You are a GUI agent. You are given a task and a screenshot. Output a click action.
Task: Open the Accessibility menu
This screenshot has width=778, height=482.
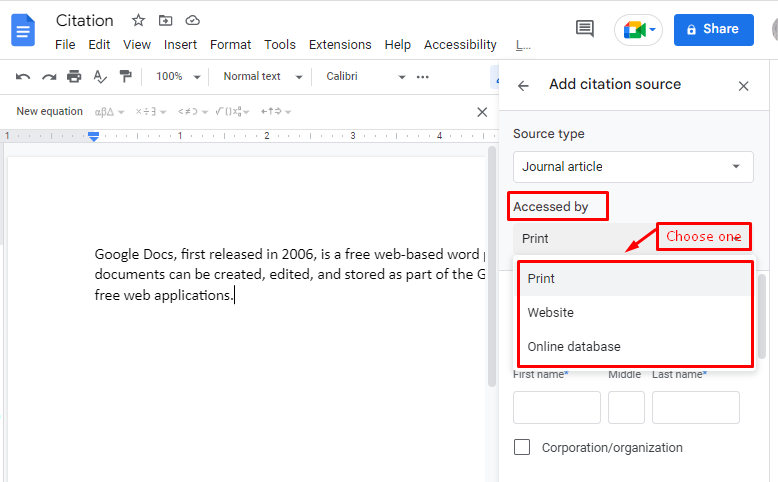(460, 45)
